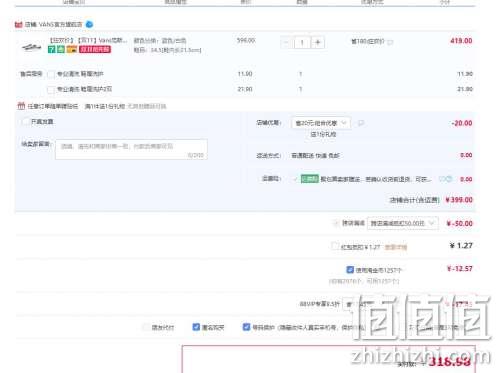Click the gift icon in the order gift row
The height and width of the screenshot is (373, 500).
coord(21,106)
